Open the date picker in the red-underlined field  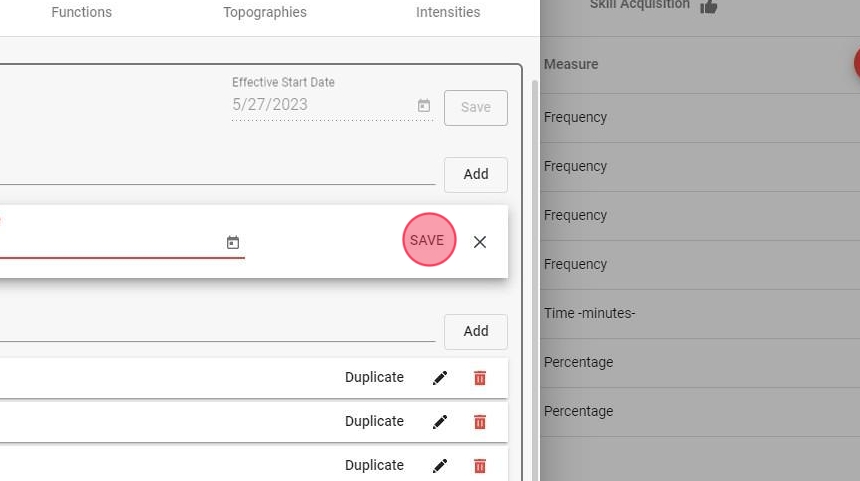click(x=233, y=242)
